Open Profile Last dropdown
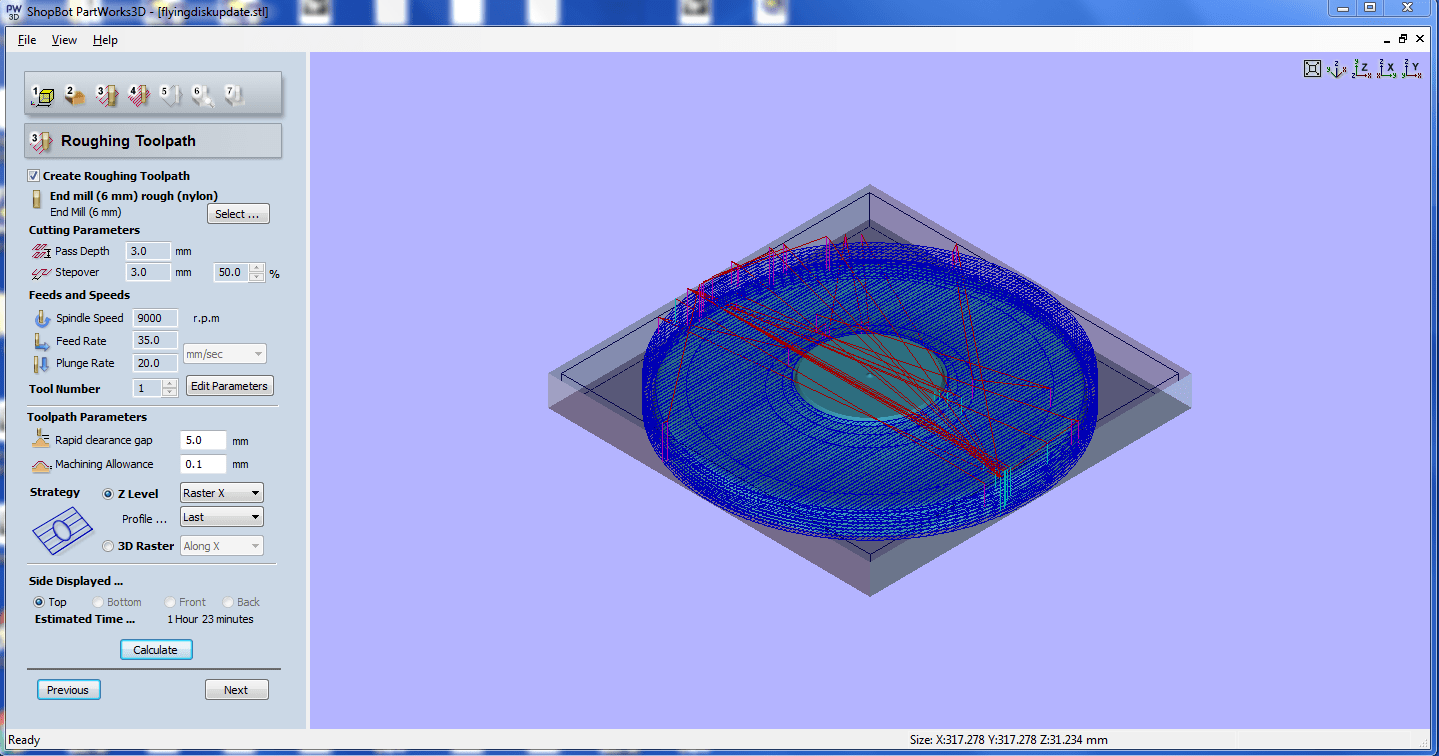Viewport: 1439px width, 756px height. tap(221, 517)
